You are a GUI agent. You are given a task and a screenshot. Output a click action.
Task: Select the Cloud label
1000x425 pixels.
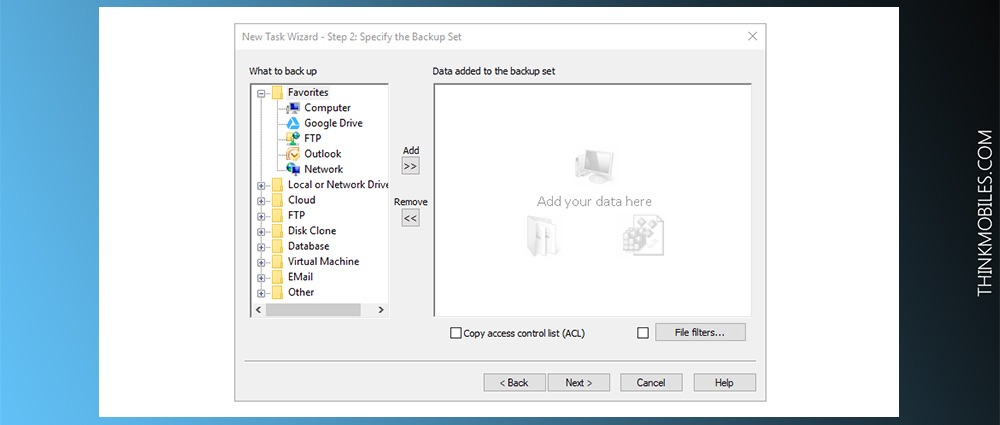pyautogui.click(x=301, y=200)
